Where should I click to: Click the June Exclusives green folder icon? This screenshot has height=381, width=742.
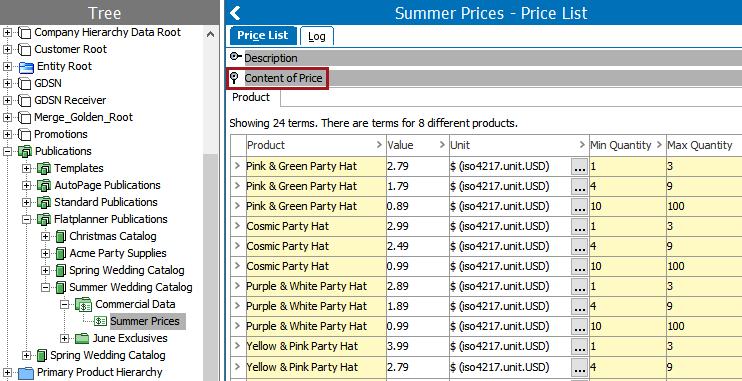[82, 338]
